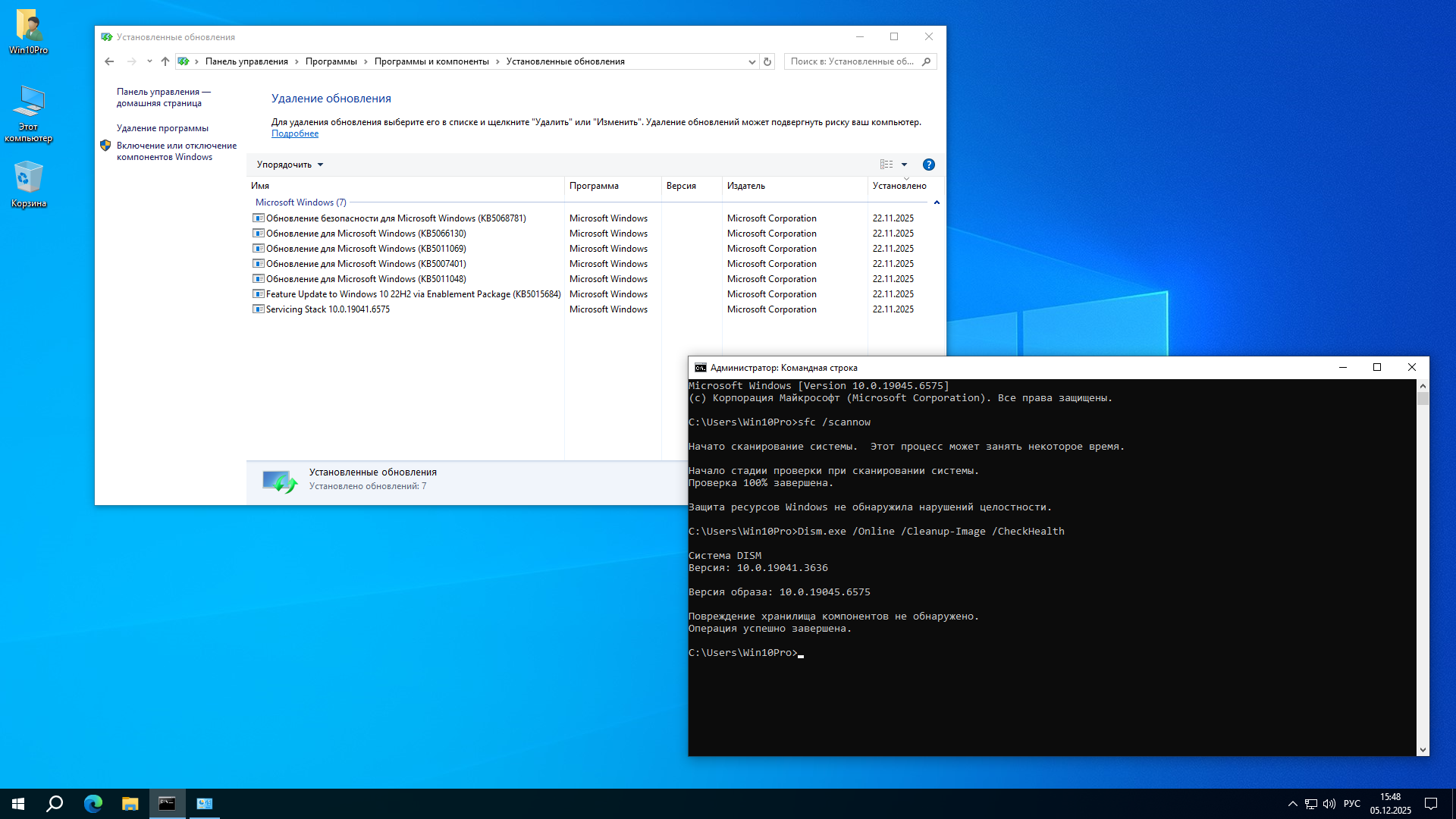Open Microsoft Edge from the taskbar
This screenshot has width=1456, height=819.
click(93, 804)
